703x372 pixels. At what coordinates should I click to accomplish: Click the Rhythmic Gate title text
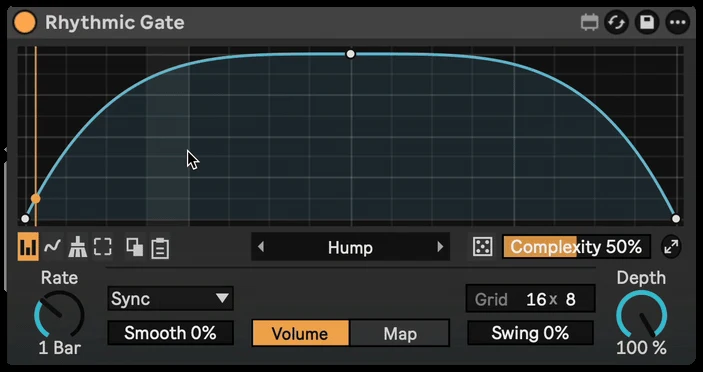(x=115, y=22)
